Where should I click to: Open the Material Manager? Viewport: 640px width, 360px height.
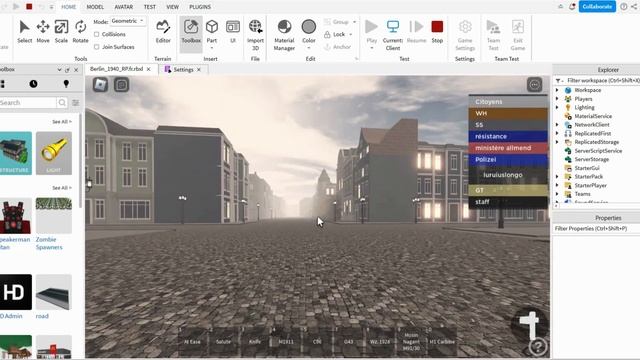click(x=284, y=35)
